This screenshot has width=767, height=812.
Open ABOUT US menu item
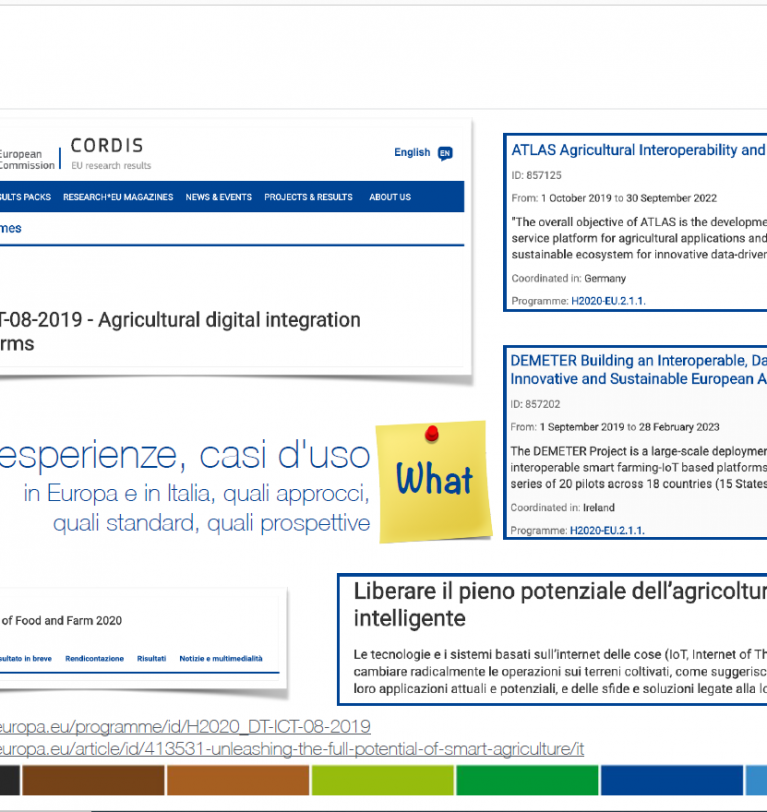tap(390, 197)
